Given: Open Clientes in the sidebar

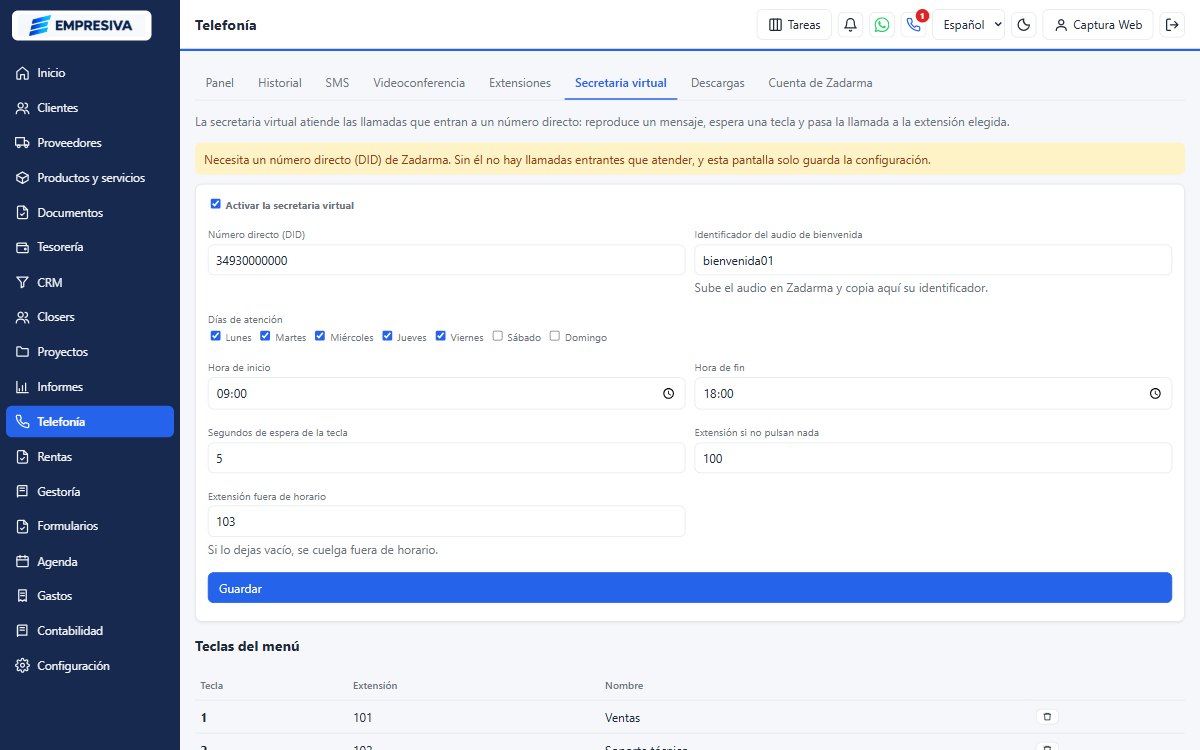Looking at the screenshot, I should click(90, 108).
